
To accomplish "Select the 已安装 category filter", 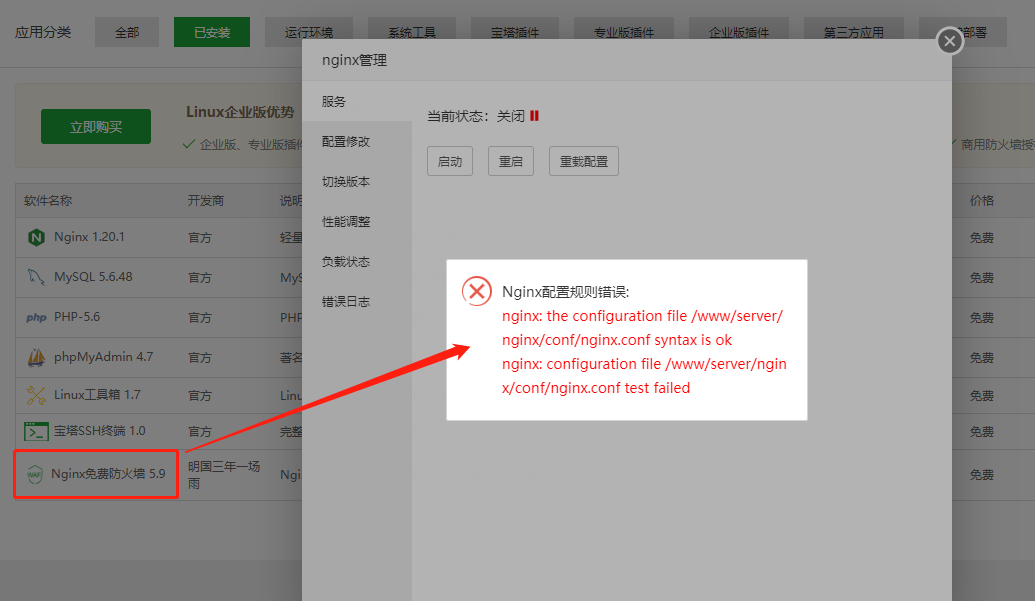I will pos(212,32).
